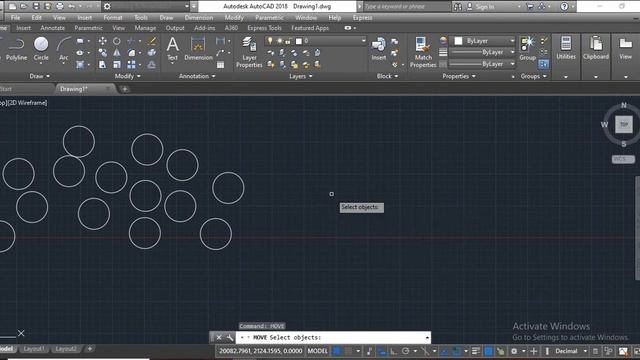Insert Text annotation tool

click(x=173, y=49)
